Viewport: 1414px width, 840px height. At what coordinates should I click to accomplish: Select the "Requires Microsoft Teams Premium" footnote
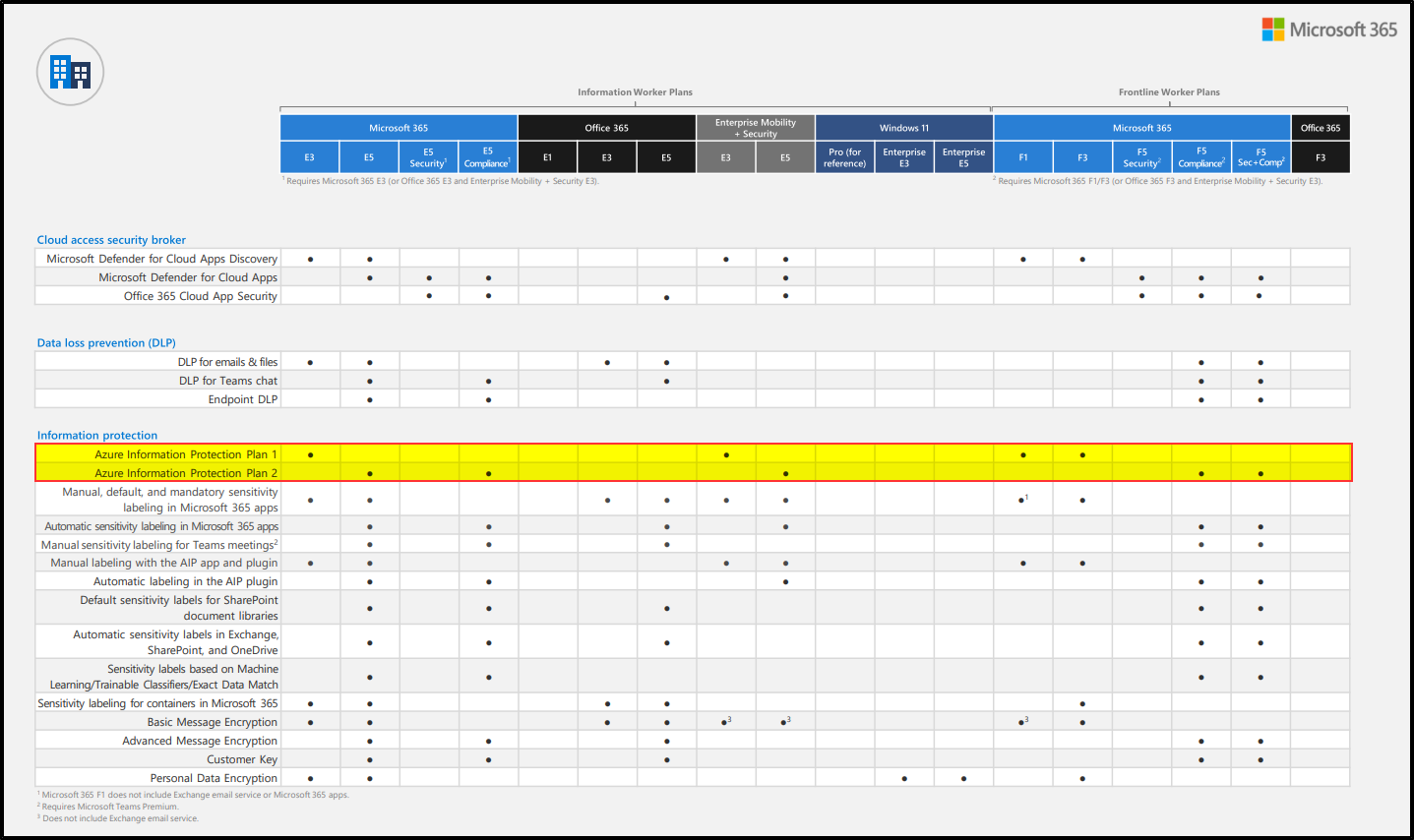(108, 807)
